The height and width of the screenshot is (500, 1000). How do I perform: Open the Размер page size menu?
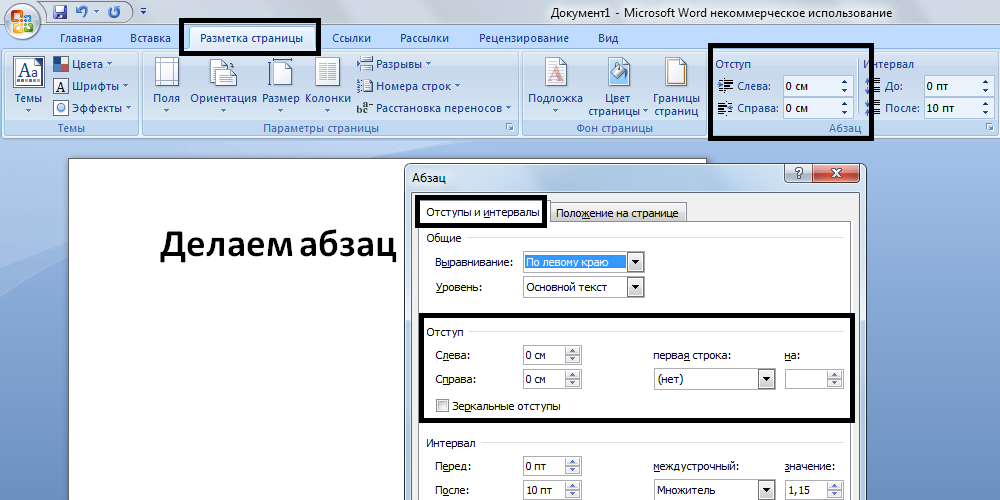[281, 85]
